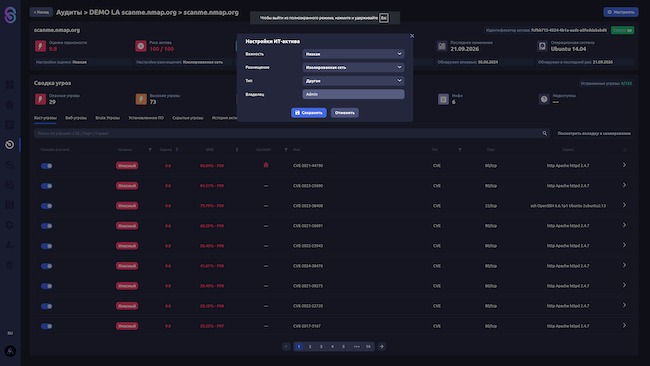Expand the 22/tcp OpenSSH row chevron
This screenshot has height=366, width=650.
click(624, 205)
